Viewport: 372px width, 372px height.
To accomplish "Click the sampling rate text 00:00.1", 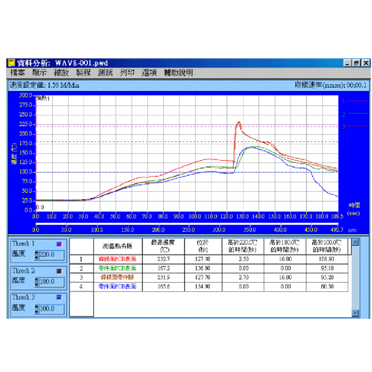I will (330, 85).
